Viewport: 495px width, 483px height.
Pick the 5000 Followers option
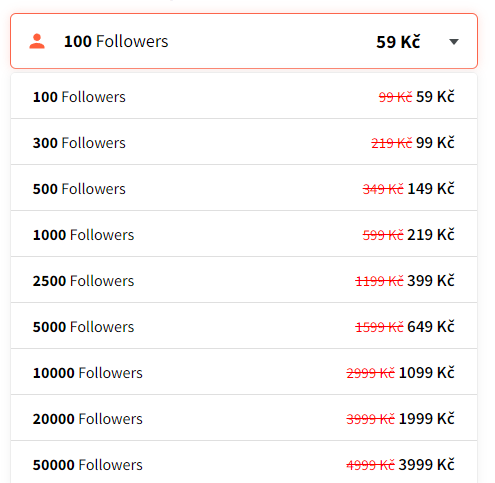tap(244, 327)
